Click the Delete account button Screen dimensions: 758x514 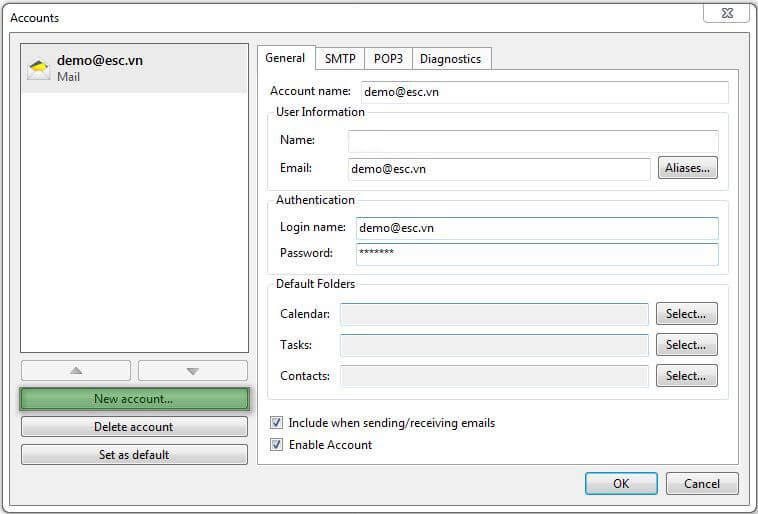click(134, 426)
